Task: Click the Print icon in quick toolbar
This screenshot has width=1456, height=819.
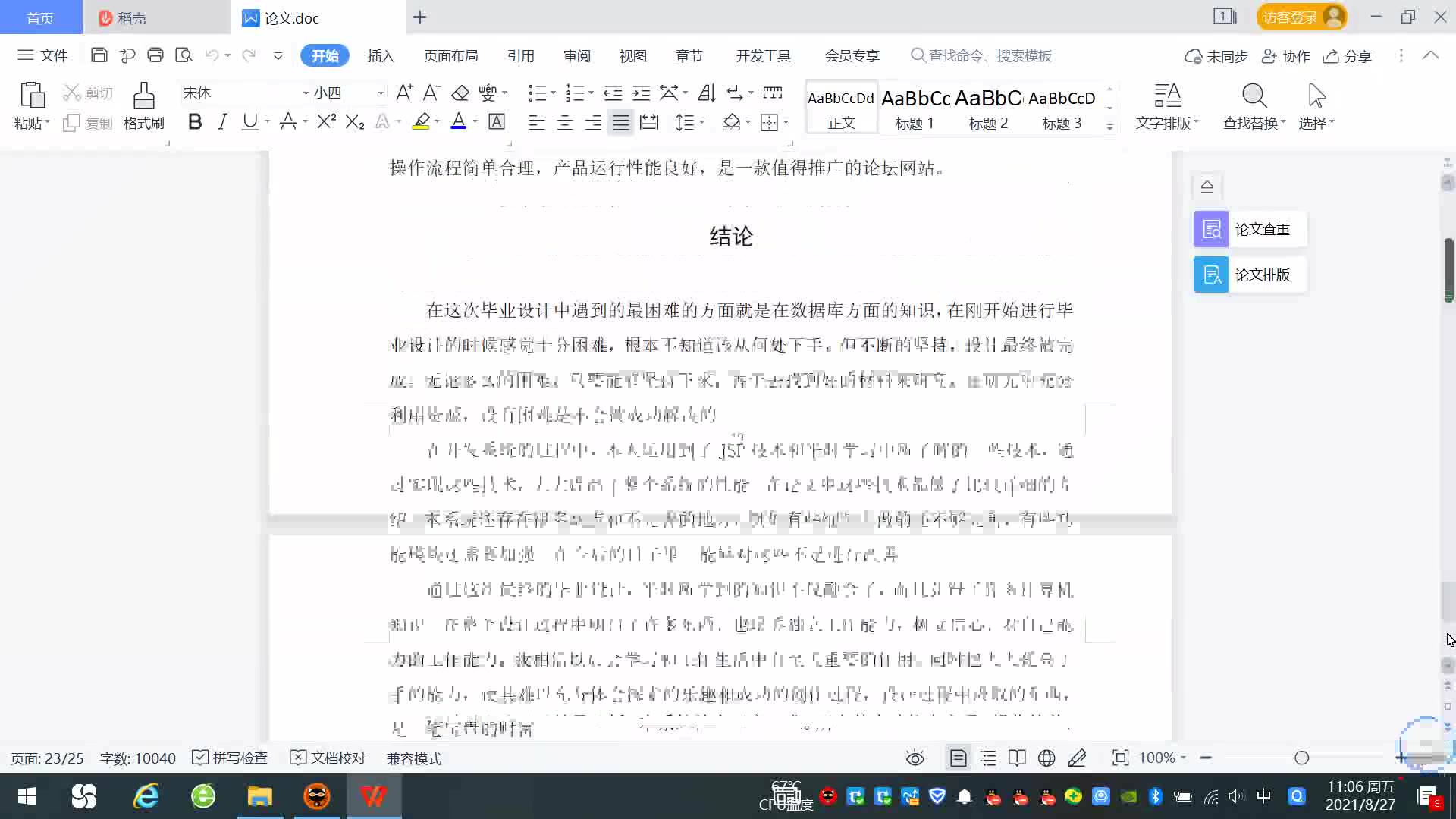Action: click(155, 55)
